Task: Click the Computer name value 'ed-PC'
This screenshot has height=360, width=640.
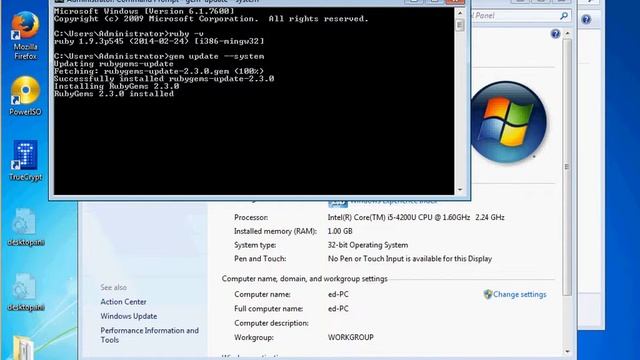Action: (338, 294)
